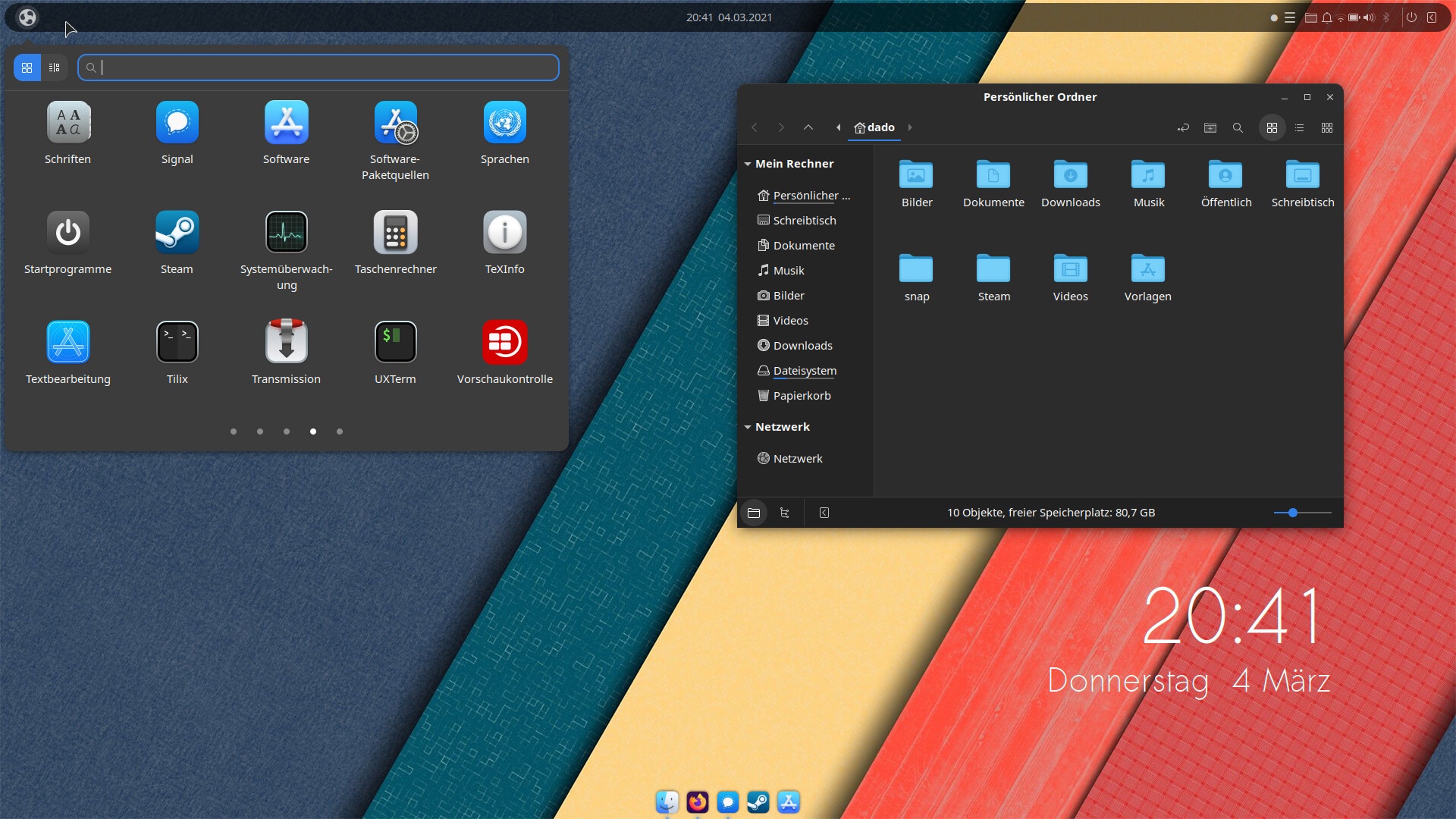Open the clock menu showing 20:41

728,17
